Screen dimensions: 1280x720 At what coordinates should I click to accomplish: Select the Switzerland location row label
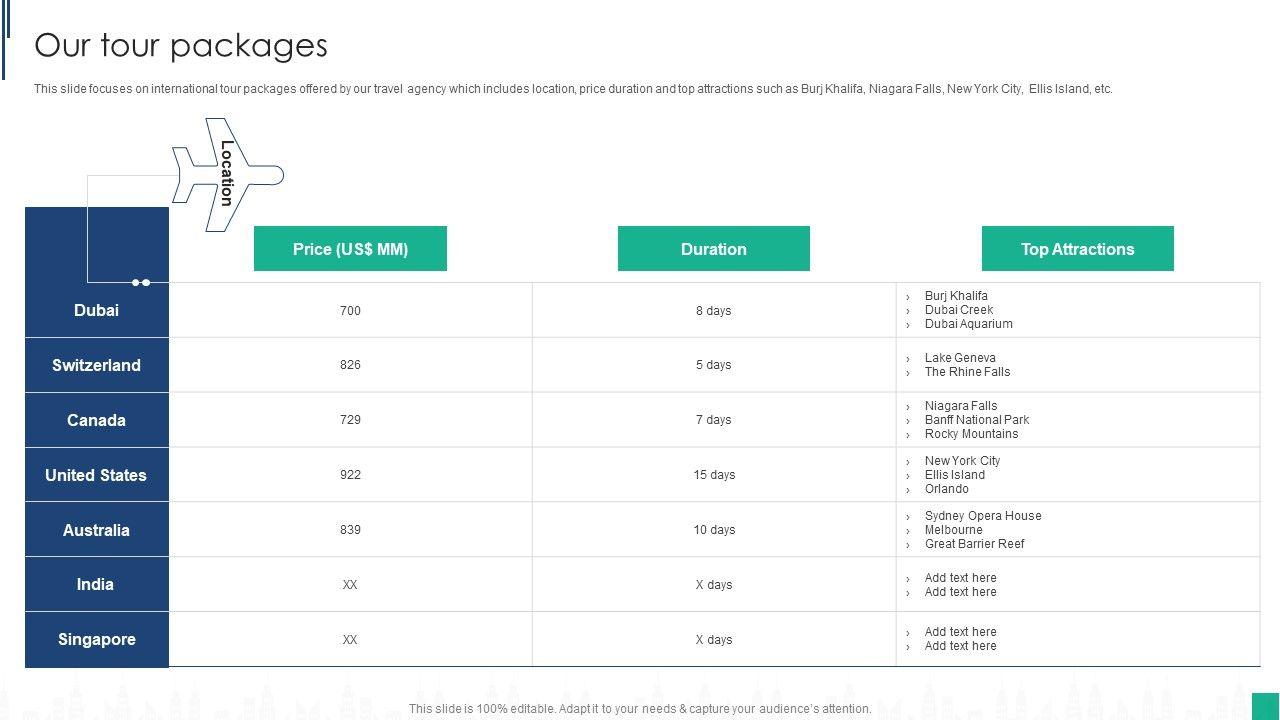[x=96, y=365]
